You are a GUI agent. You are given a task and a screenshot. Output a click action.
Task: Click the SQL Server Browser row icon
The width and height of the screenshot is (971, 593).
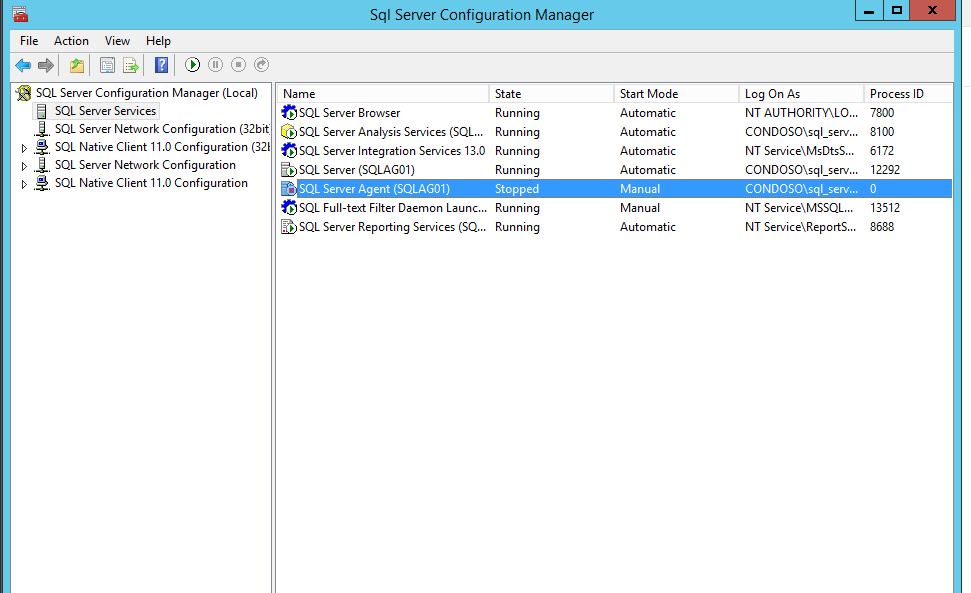click(289, 113)
